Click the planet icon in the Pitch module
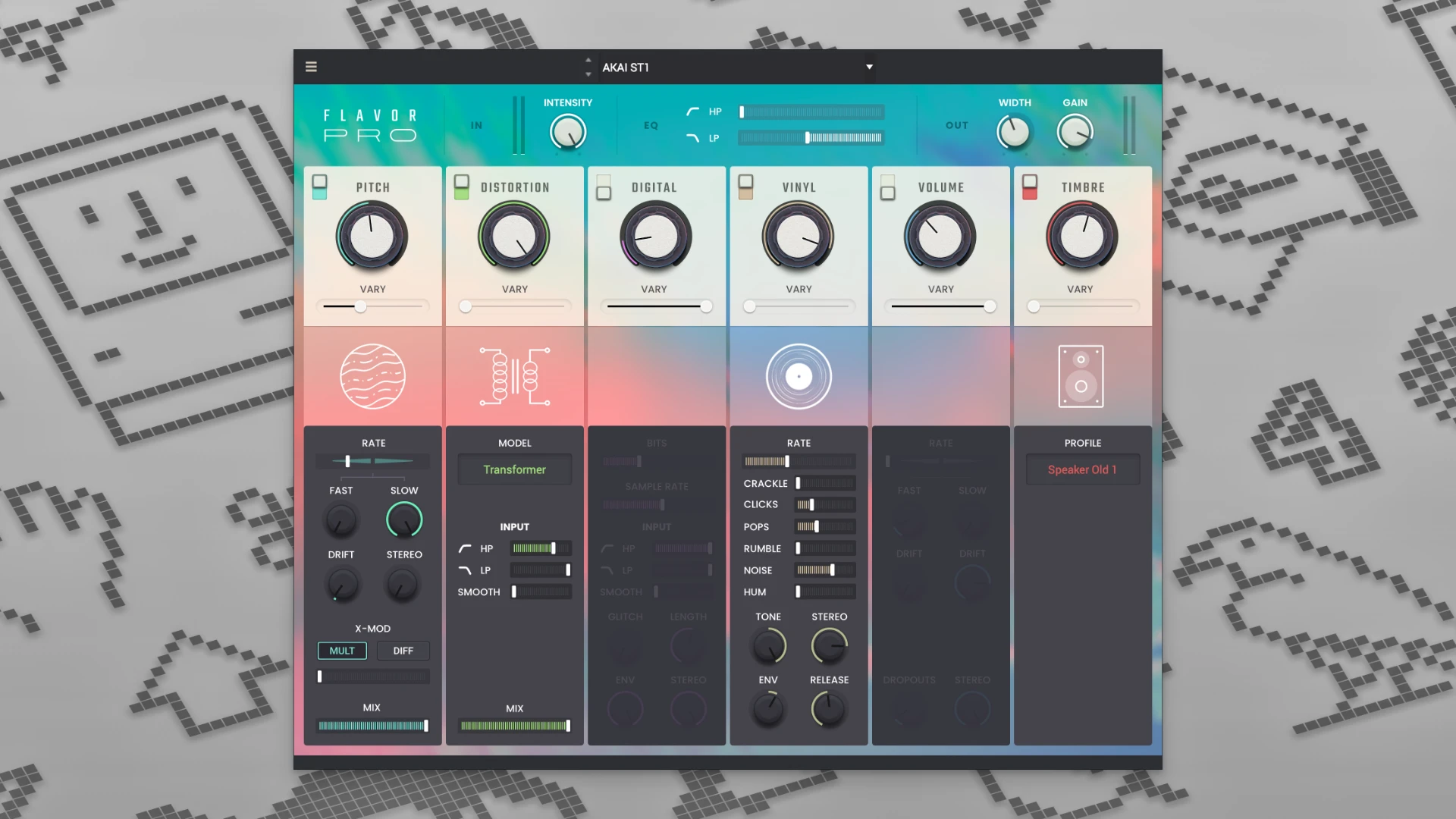The width and height of the screenshot is (1456, 819). pyautogui.click(x=373, y=376)
